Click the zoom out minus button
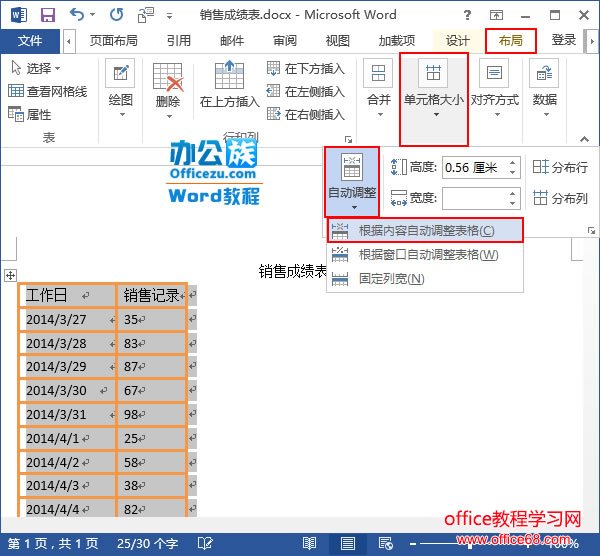The width and height of the screenshot is (600, 556). pyautogui.click(x=412, y=543)
